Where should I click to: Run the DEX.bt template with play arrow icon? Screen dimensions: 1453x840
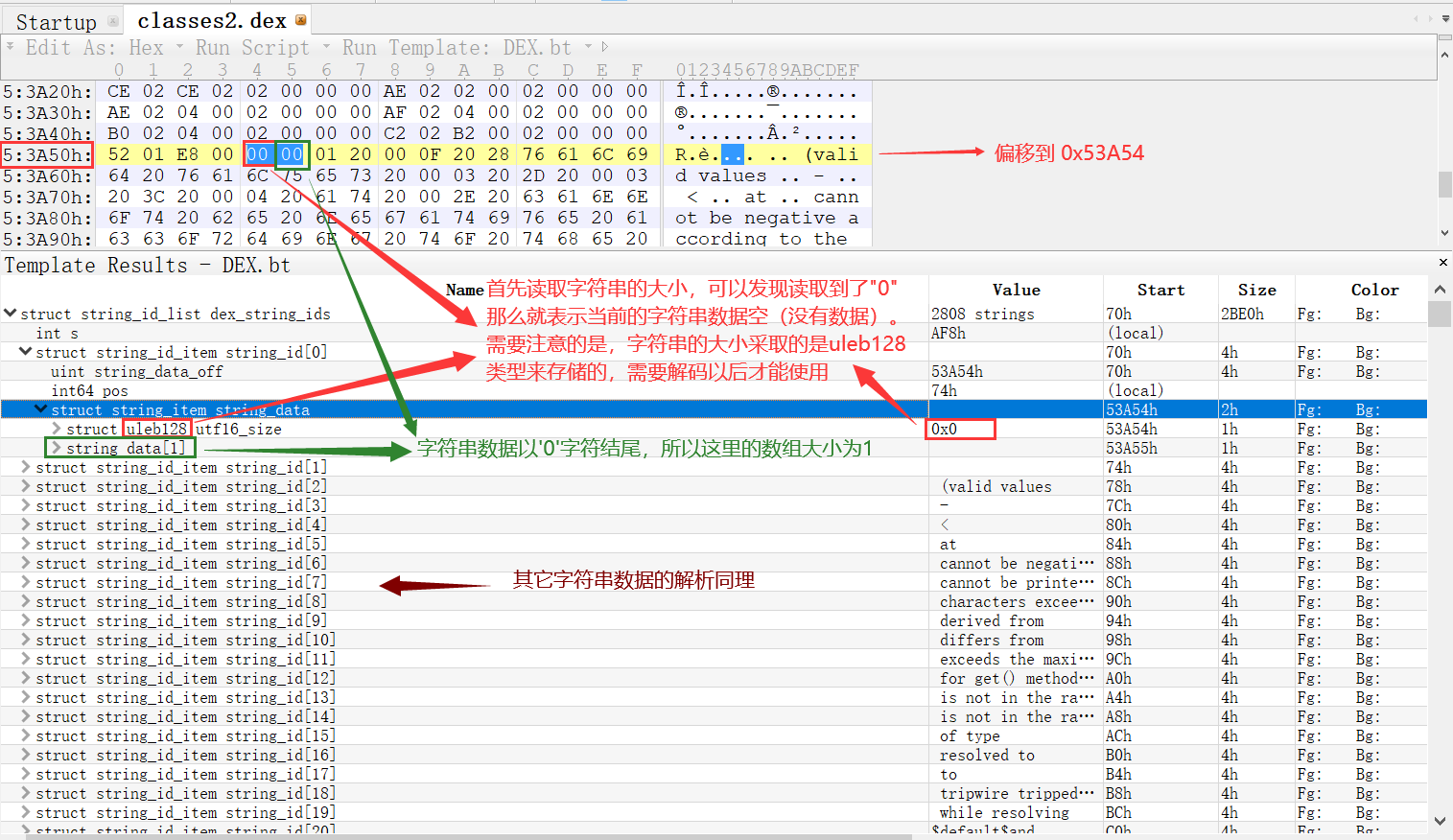tap(604, 46)
